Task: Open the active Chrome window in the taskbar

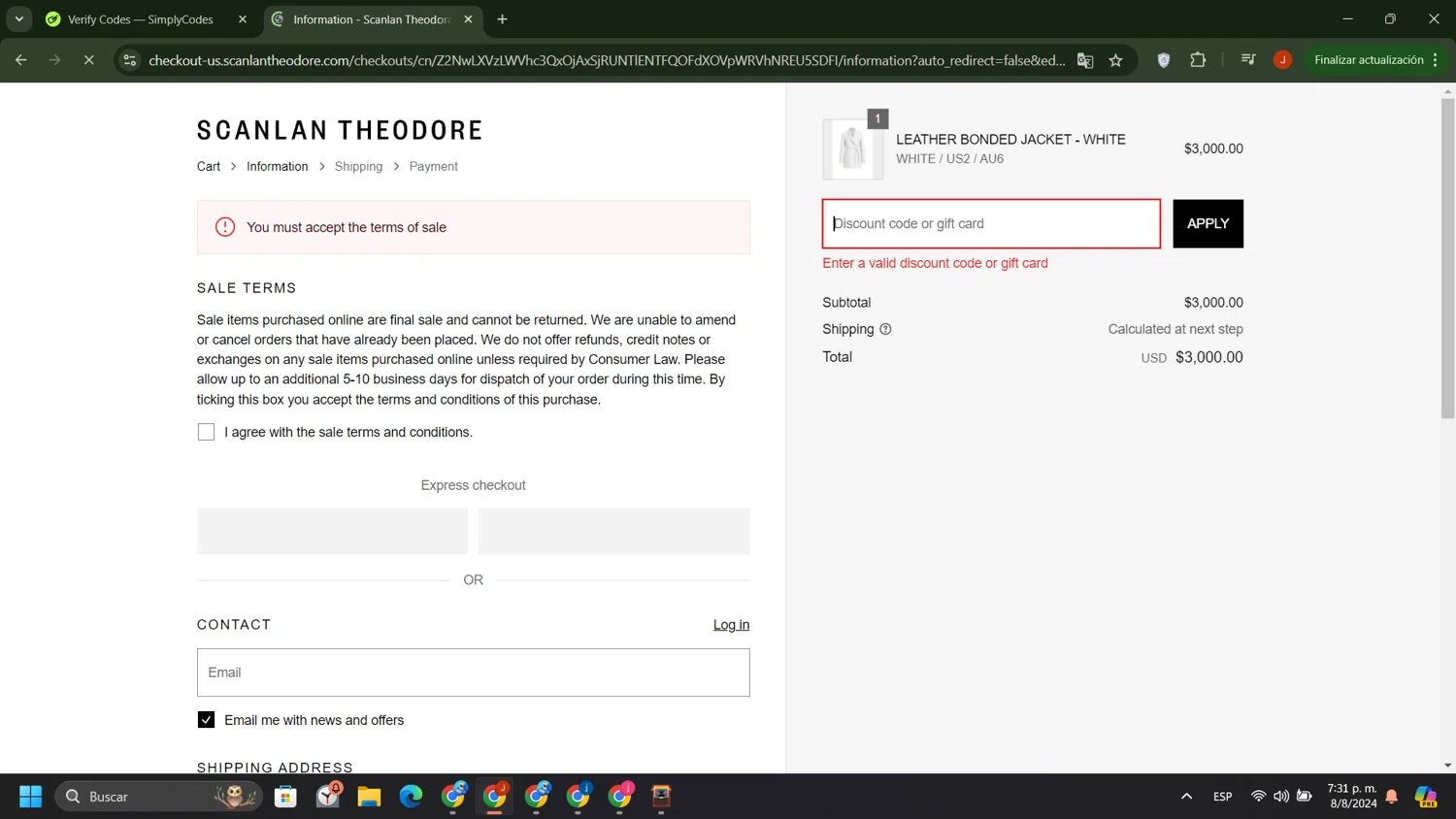Action: click(x=495, y=797)
